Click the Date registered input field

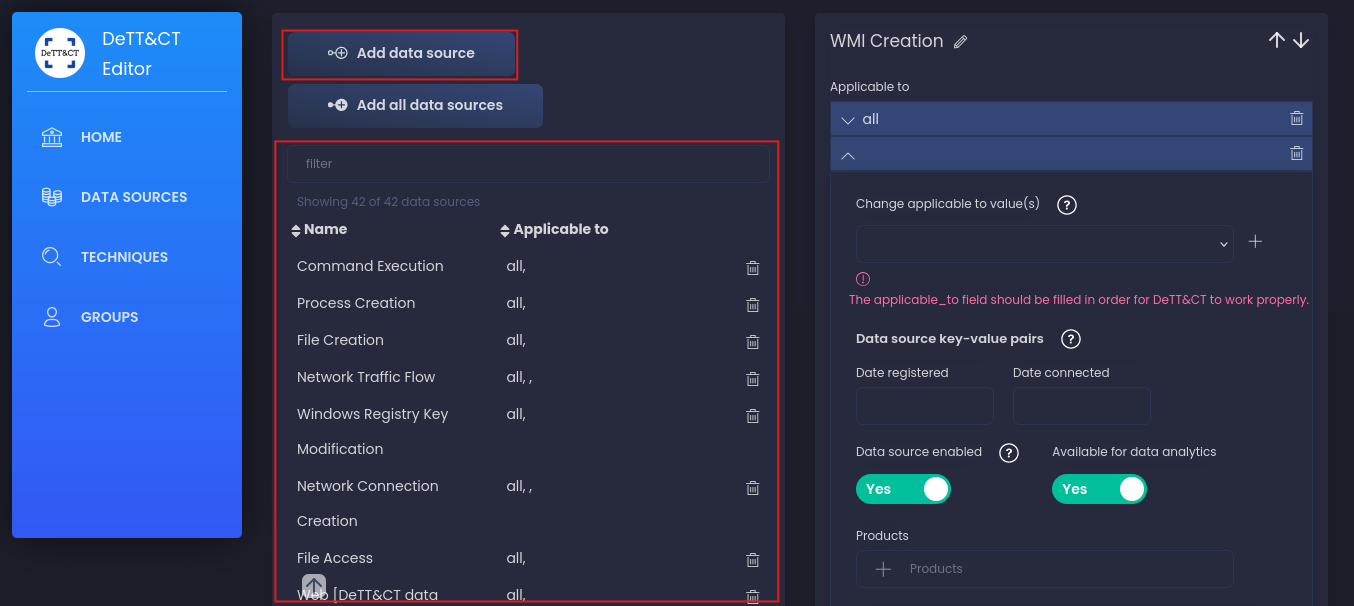(x=924, y=406)
